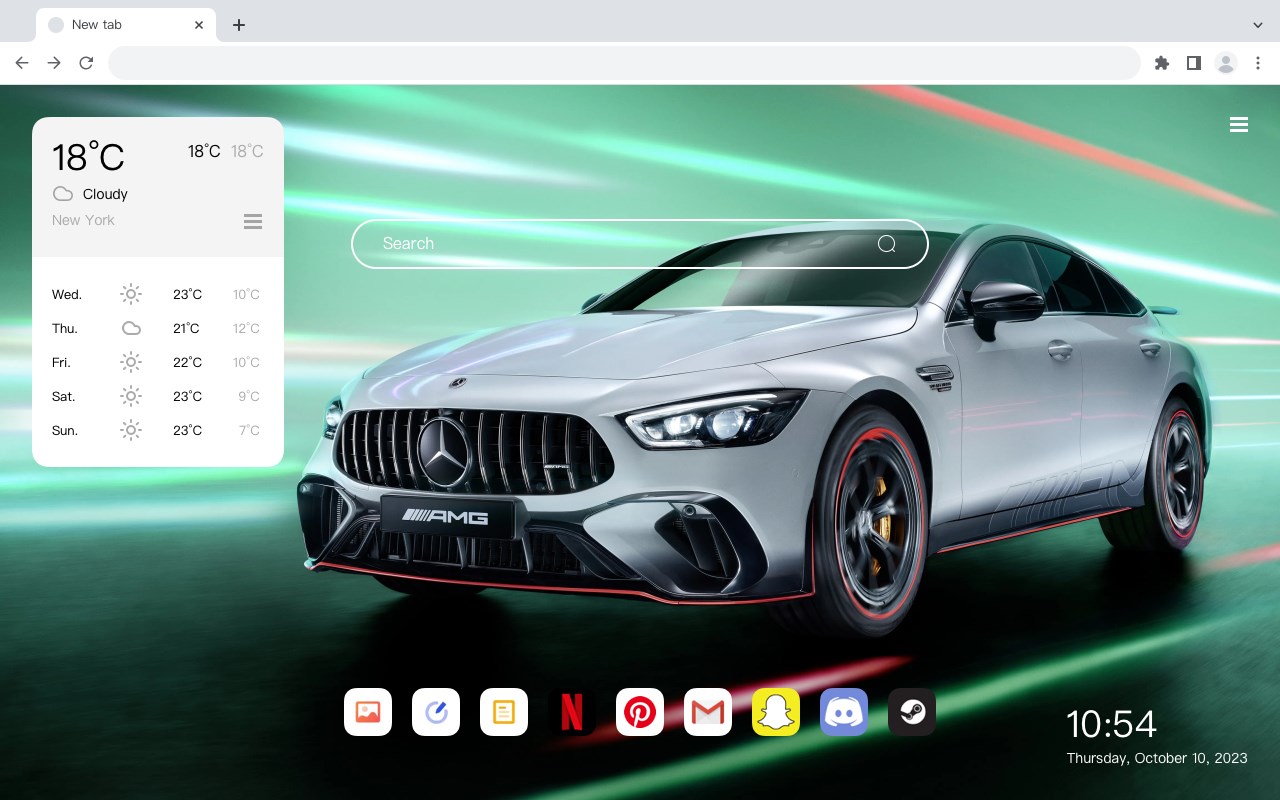
Task: Open the Steam shortcut icon
Action: 912,712
